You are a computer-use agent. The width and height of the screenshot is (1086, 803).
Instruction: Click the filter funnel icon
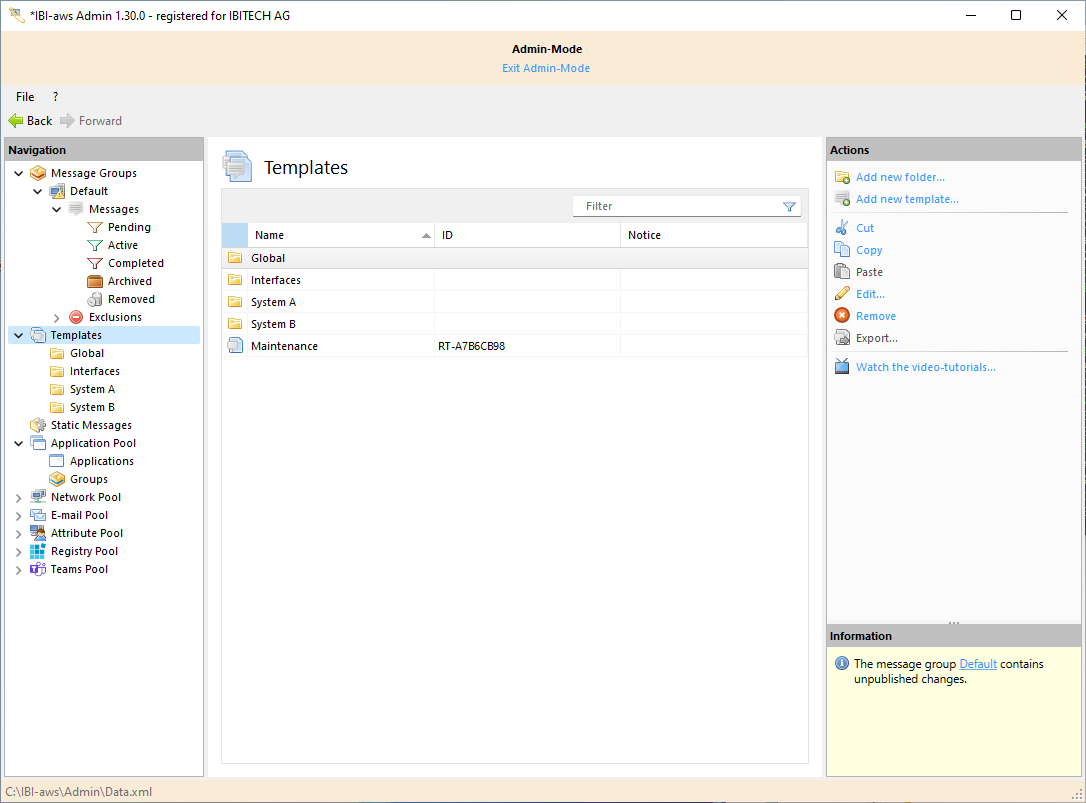[789, 207]
